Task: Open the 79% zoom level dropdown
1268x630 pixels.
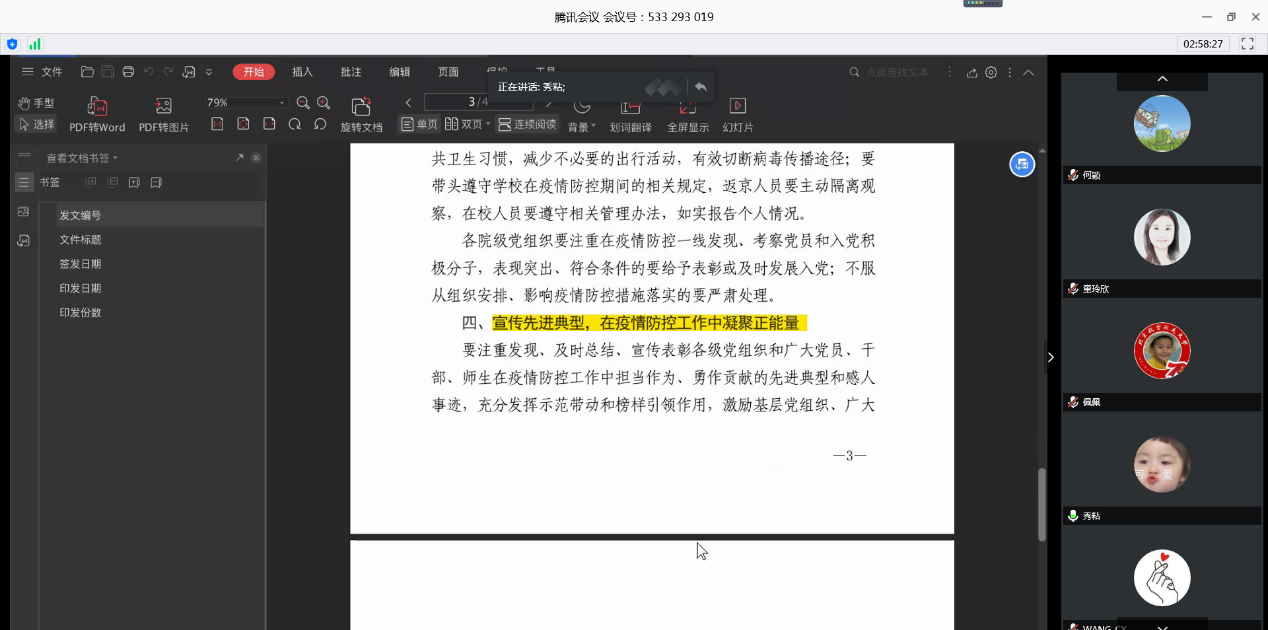Action: click(x=282, y=103)
